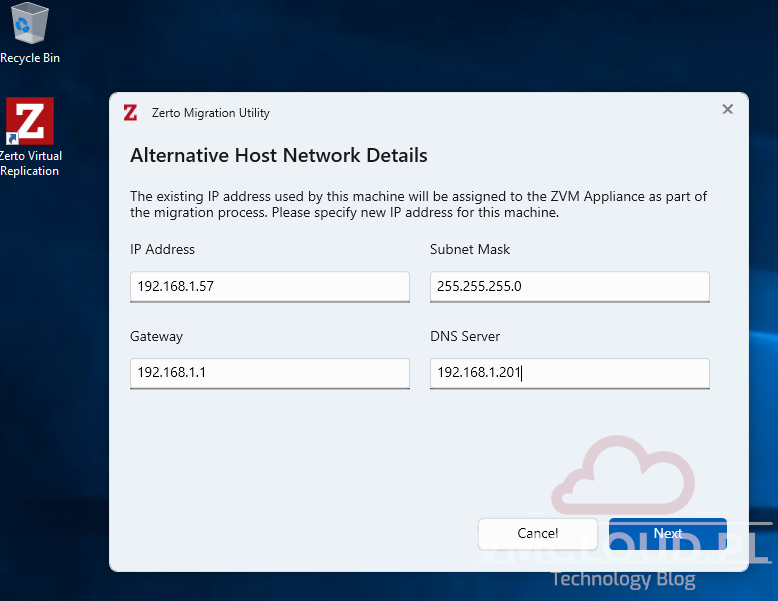This screenshot has width=778, height=601.
Task: Select the Gateway input field
Action: [270, 374]
